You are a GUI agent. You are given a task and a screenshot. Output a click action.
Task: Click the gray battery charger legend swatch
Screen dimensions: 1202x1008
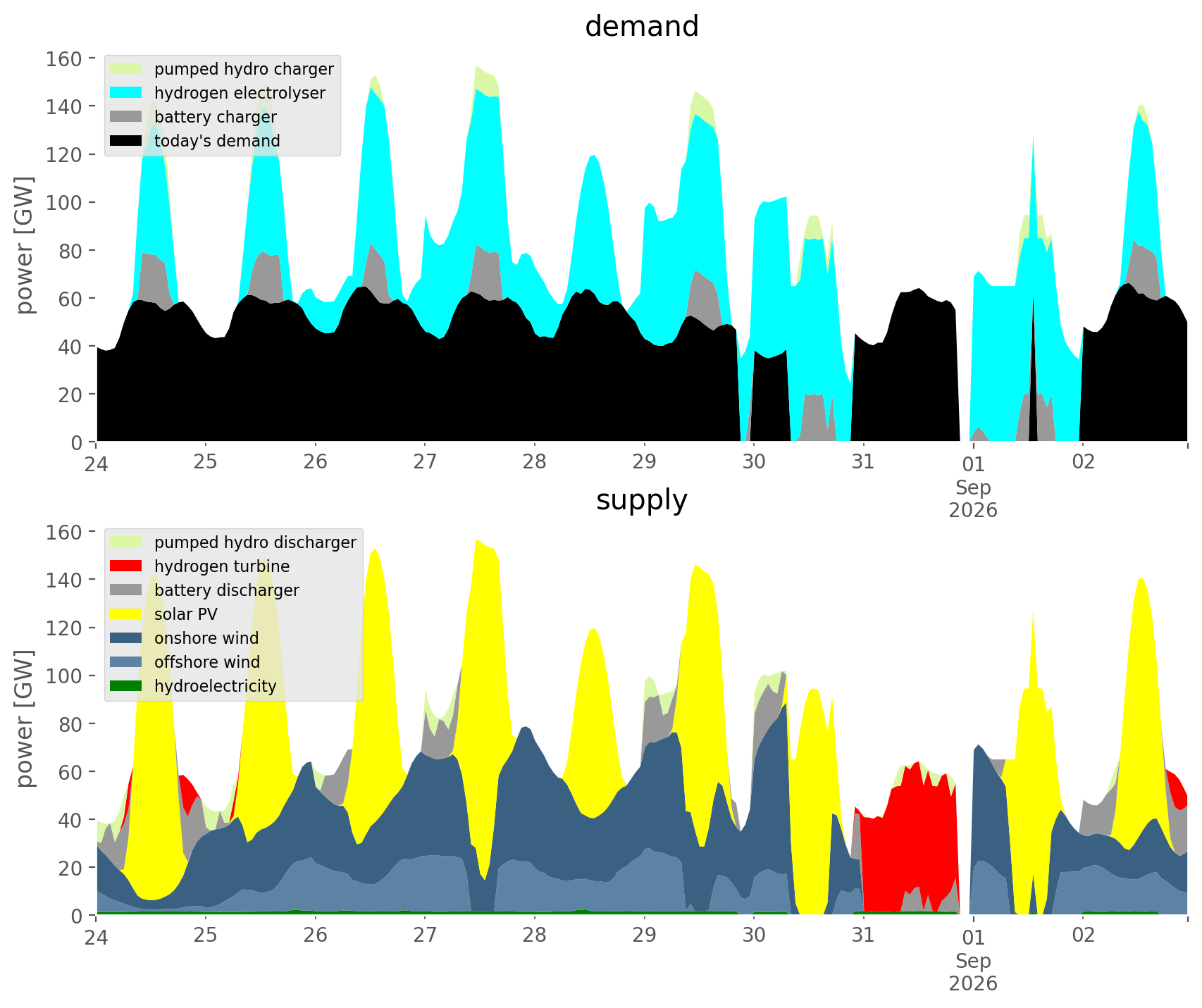pos(126,117)
